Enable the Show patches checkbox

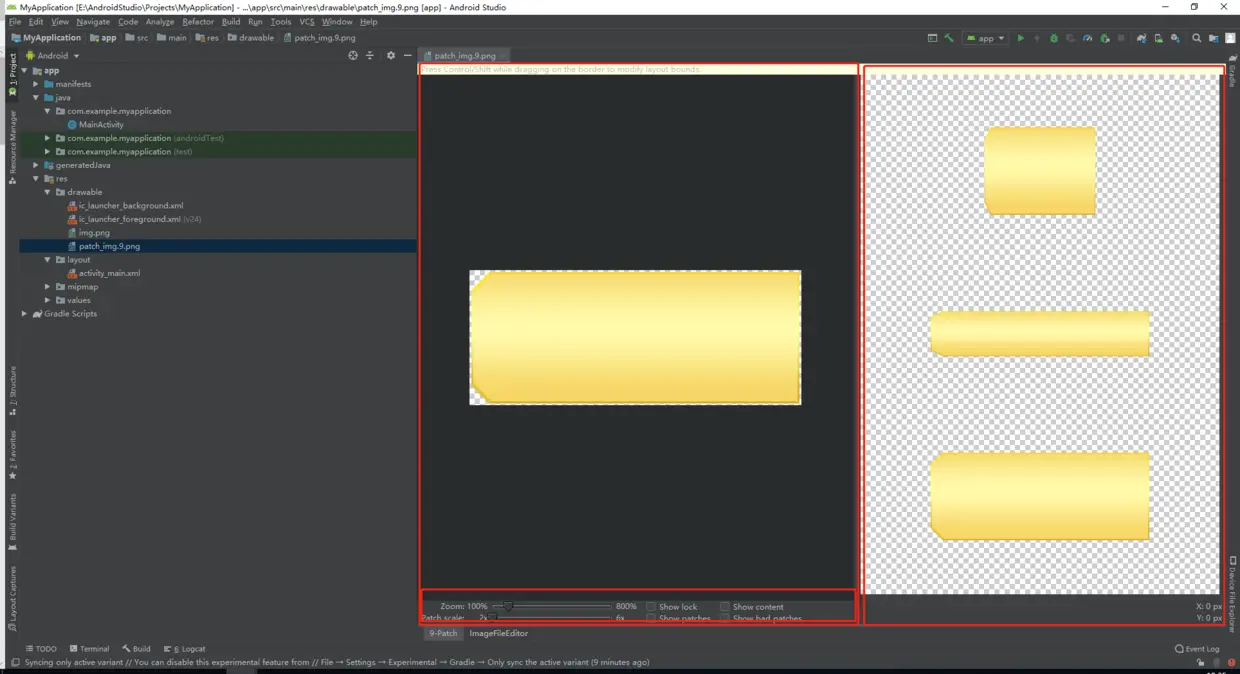click(651, 619)
